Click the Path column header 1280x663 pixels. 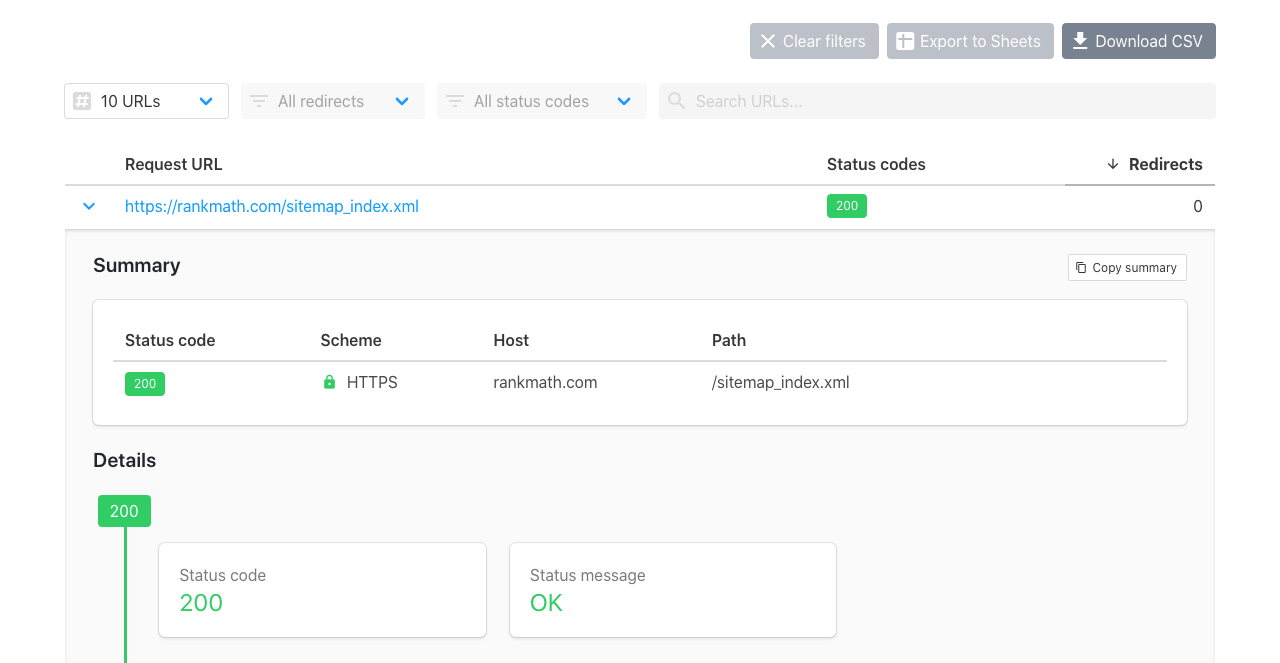pyautogui.click(x=729, y=340)
